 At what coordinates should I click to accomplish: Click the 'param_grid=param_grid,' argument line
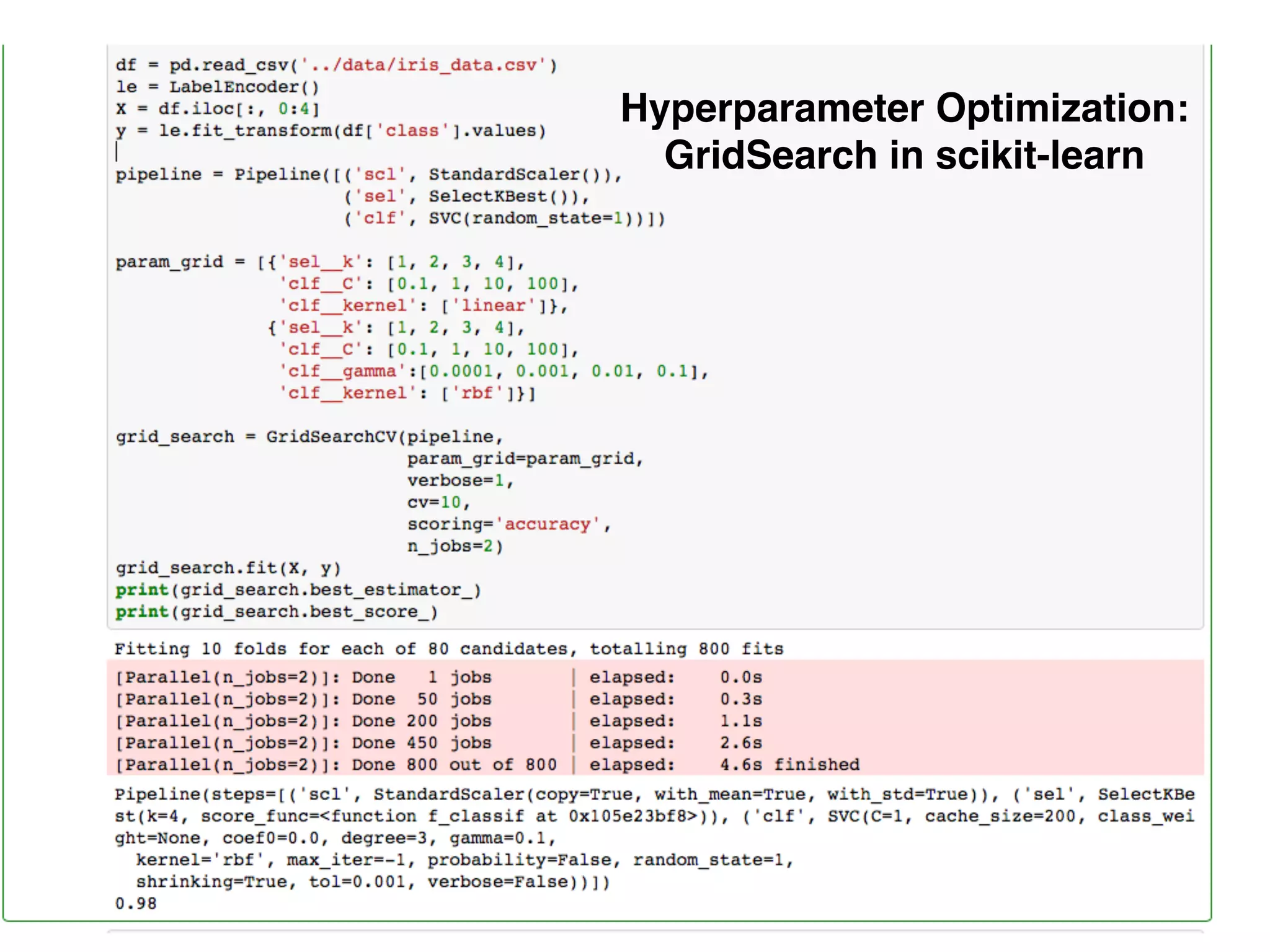click(x=525, y=459)
